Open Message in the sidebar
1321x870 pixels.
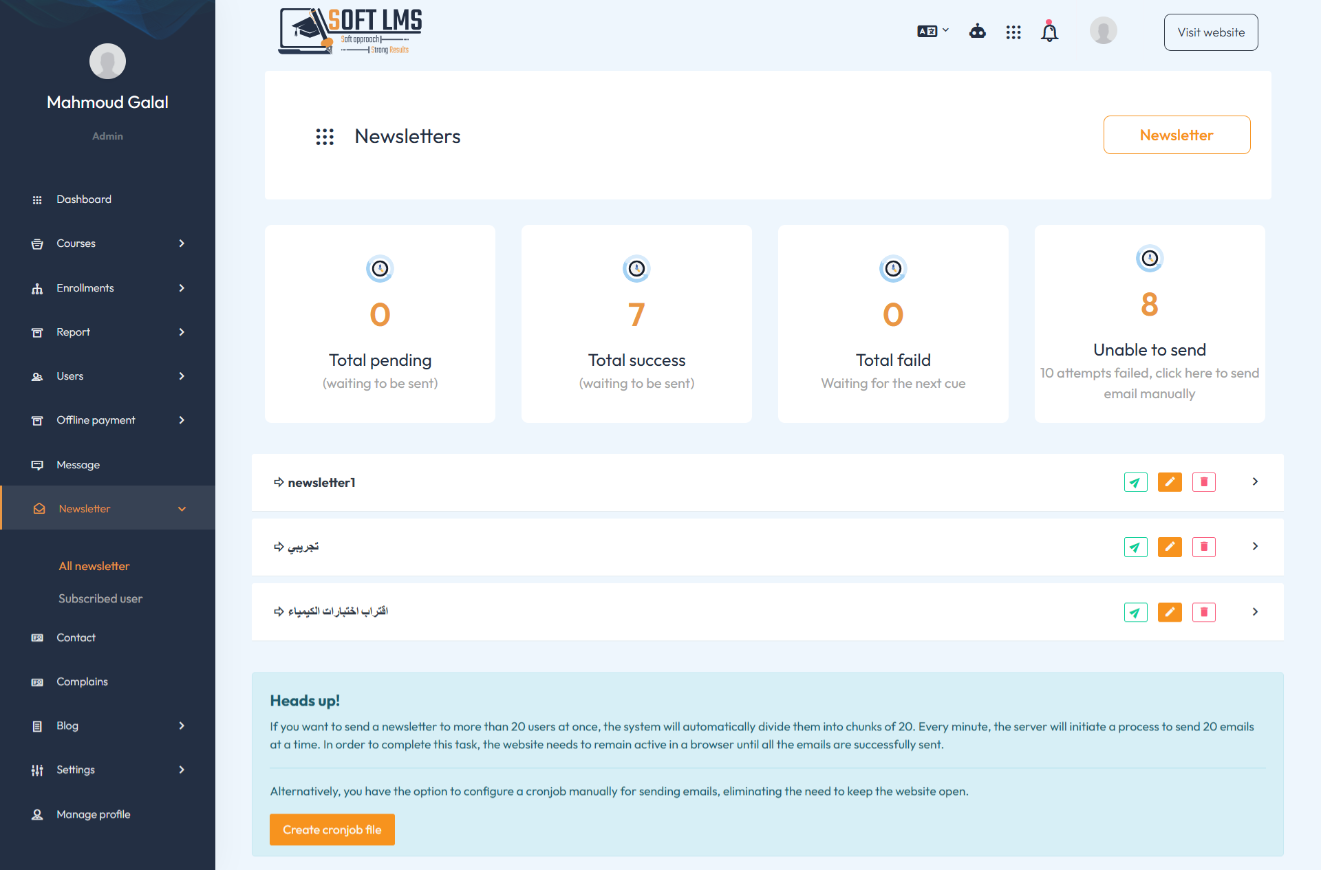click(x=107, y=465)
